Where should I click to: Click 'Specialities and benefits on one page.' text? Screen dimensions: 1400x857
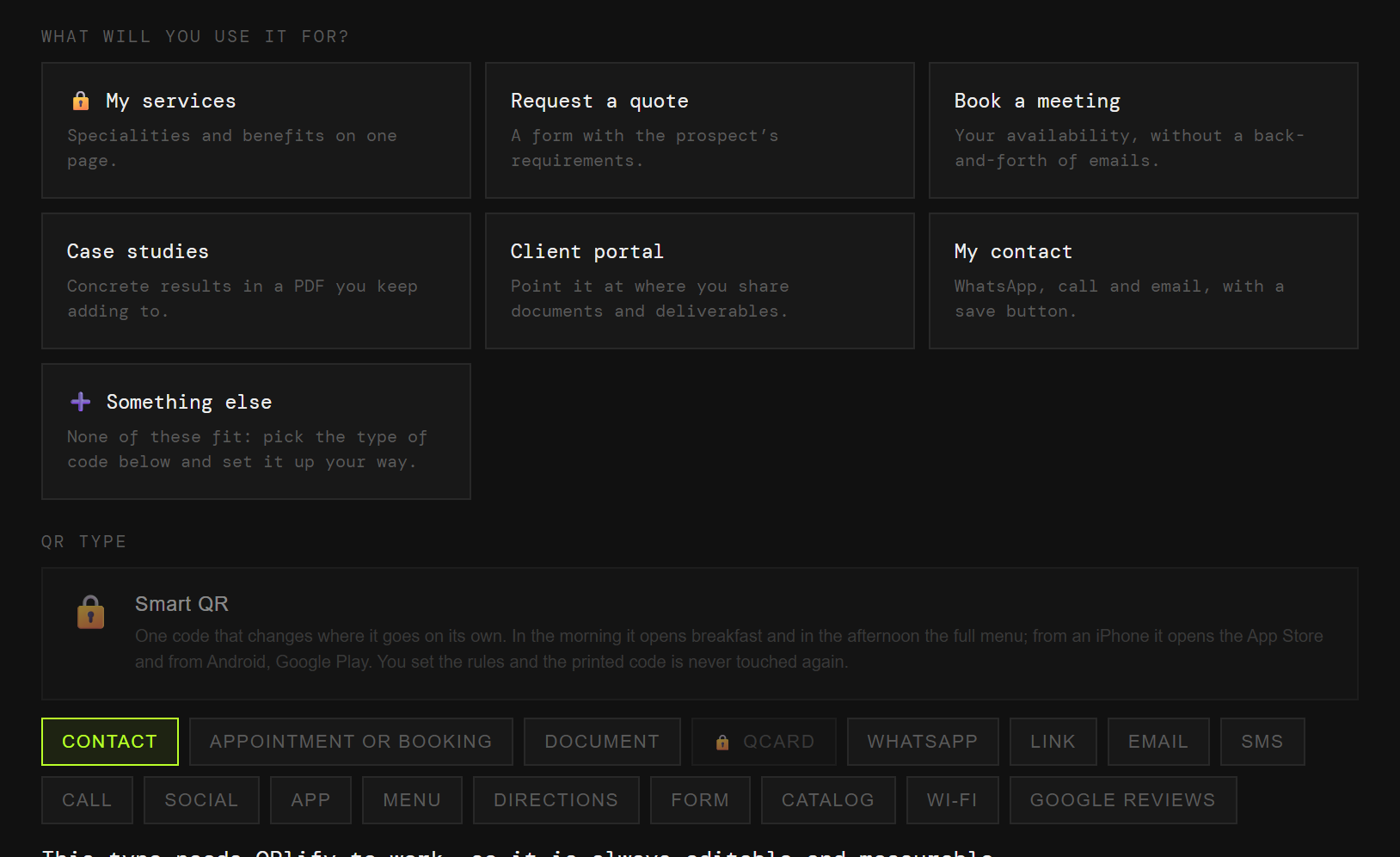tap(232, 148)
